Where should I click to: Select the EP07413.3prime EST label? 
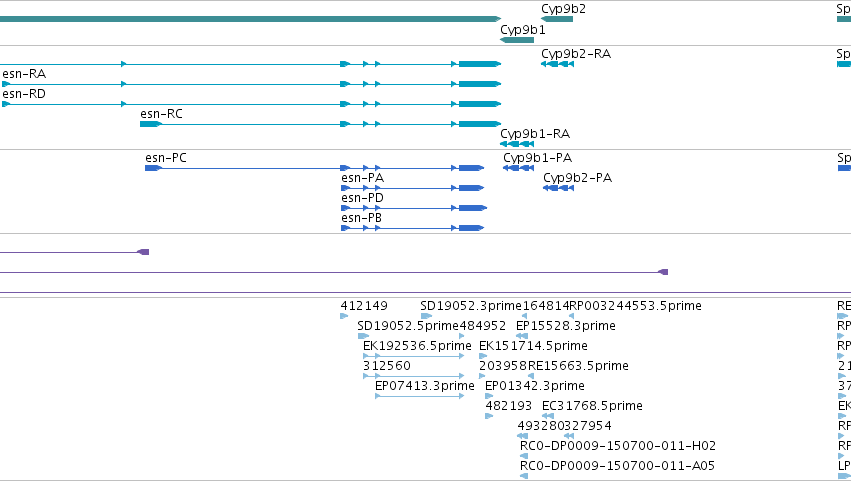[425, 387]
